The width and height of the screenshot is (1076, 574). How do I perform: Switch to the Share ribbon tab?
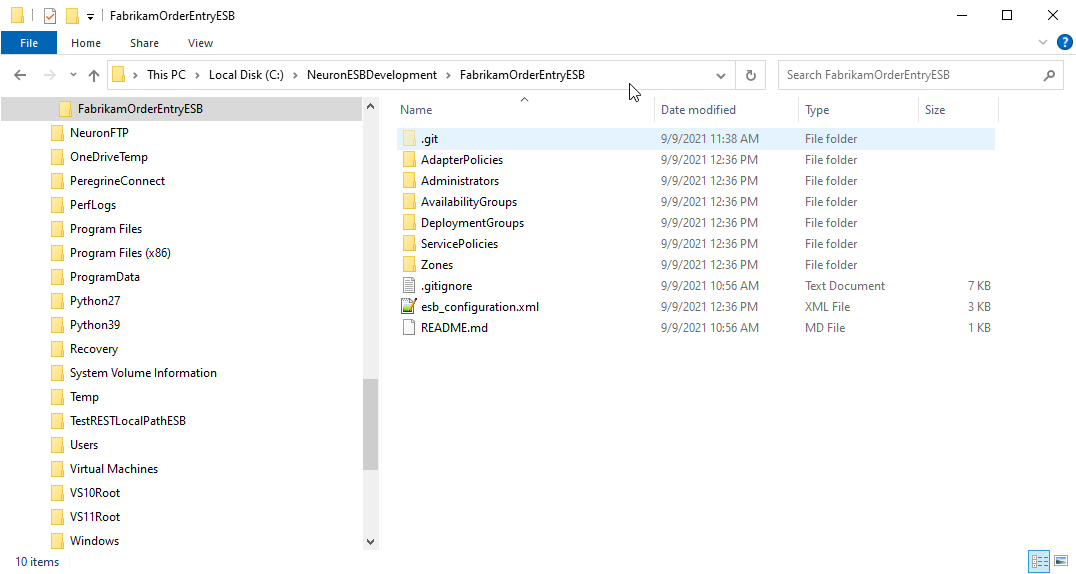(144, 43)
